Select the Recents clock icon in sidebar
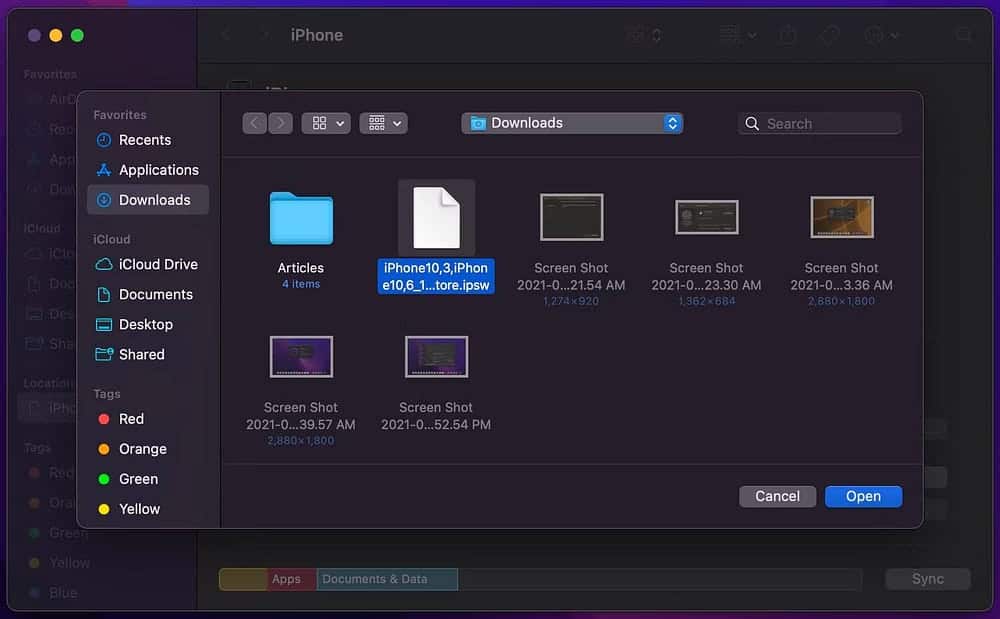Image resolution: width=1000 pixels, height=619 pixels. [103, 140]
